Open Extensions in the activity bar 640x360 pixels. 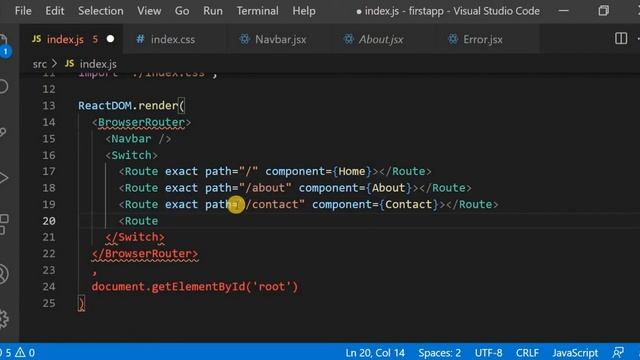click(x=3, y=224)
